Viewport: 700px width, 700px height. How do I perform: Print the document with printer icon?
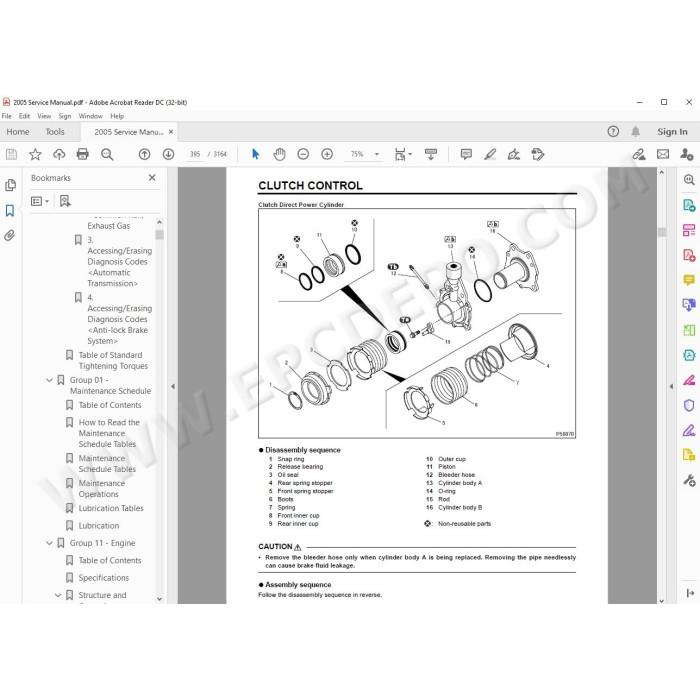83,154
